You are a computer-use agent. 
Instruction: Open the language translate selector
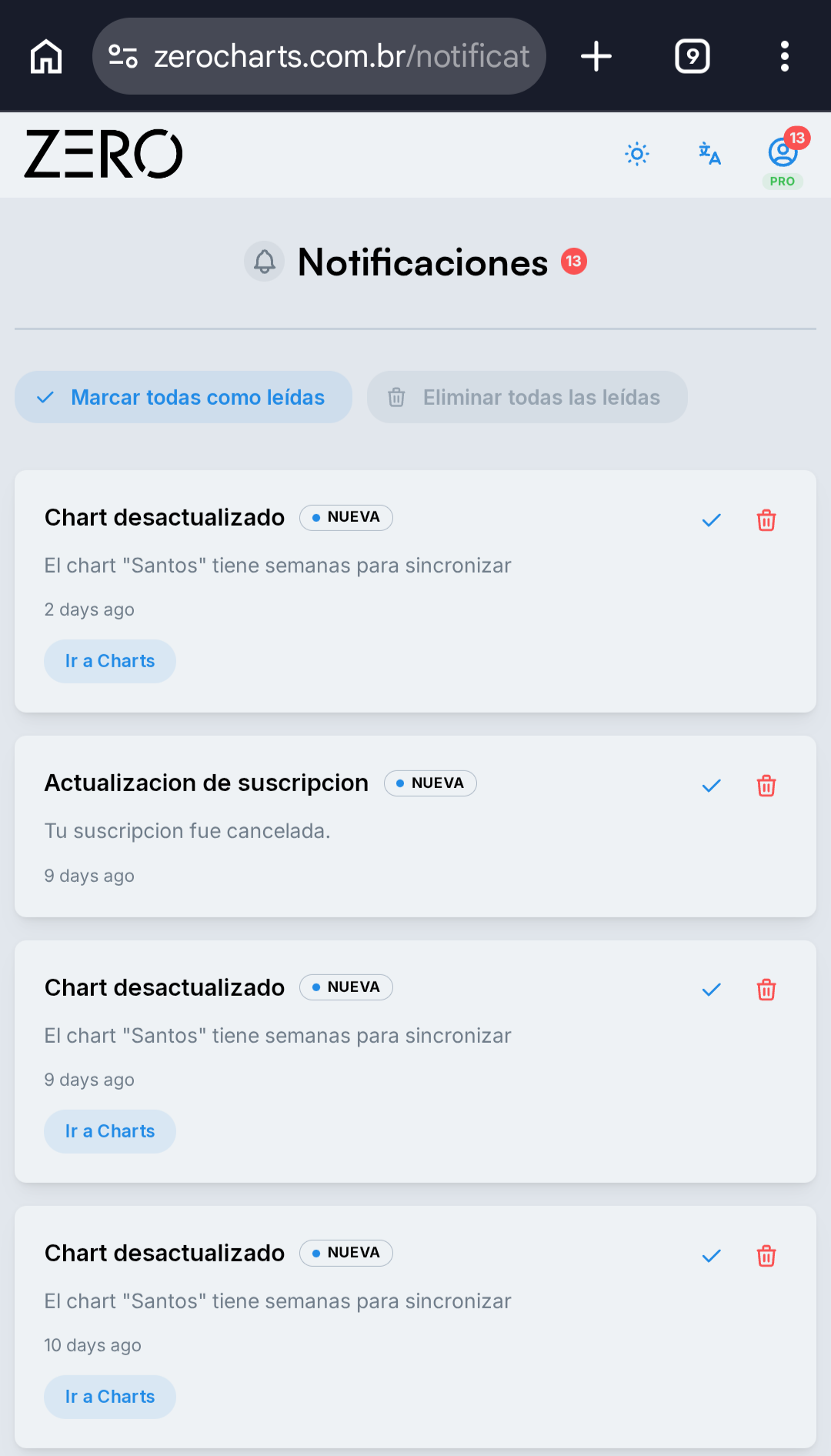[x=709, y=154]
